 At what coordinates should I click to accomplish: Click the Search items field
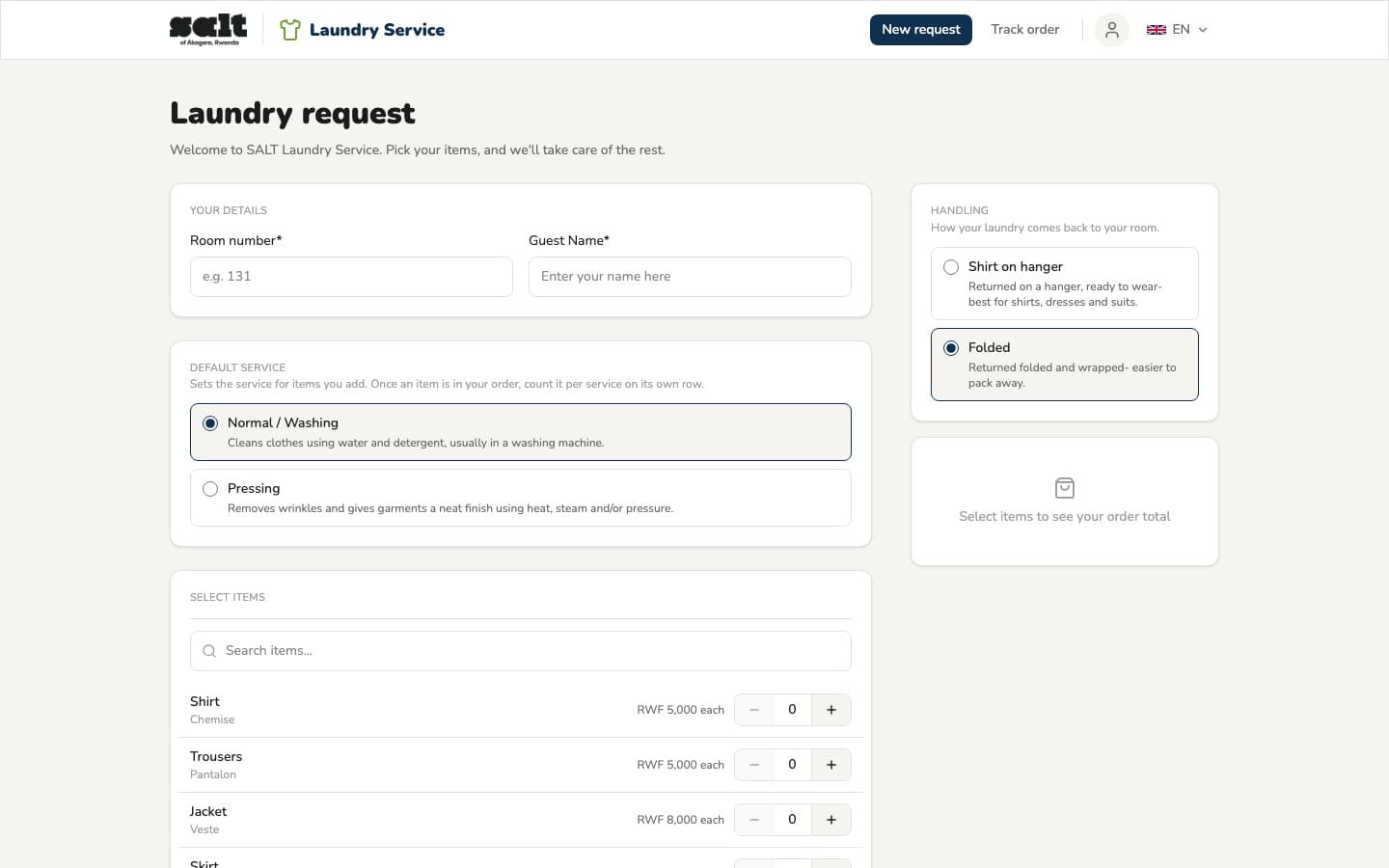coord(521,651)
